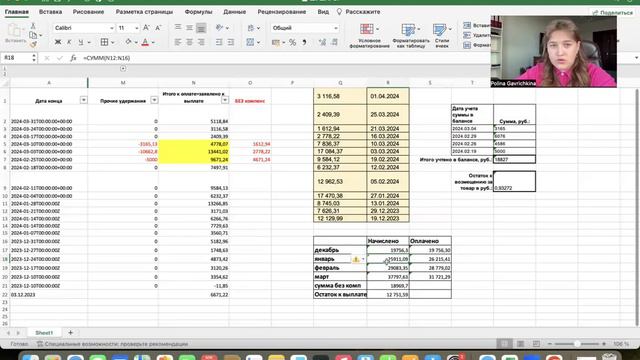Image resolution: width=640 pixels, height=360 pixels.
Task: Switch to the Данные ribbon tab
Action: pyautogui.click(x=235, y=12)
